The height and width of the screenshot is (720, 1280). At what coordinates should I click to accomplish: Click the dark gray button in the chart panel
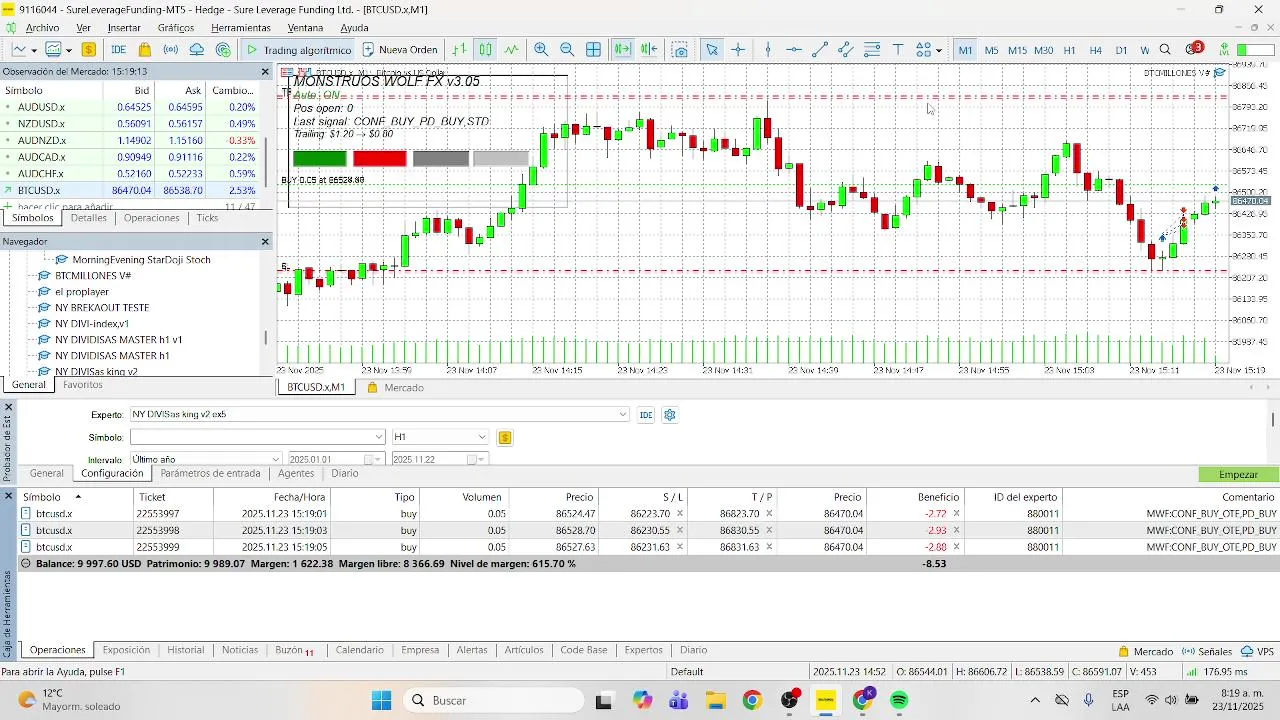pyautogui.click(x=441, y=158)
